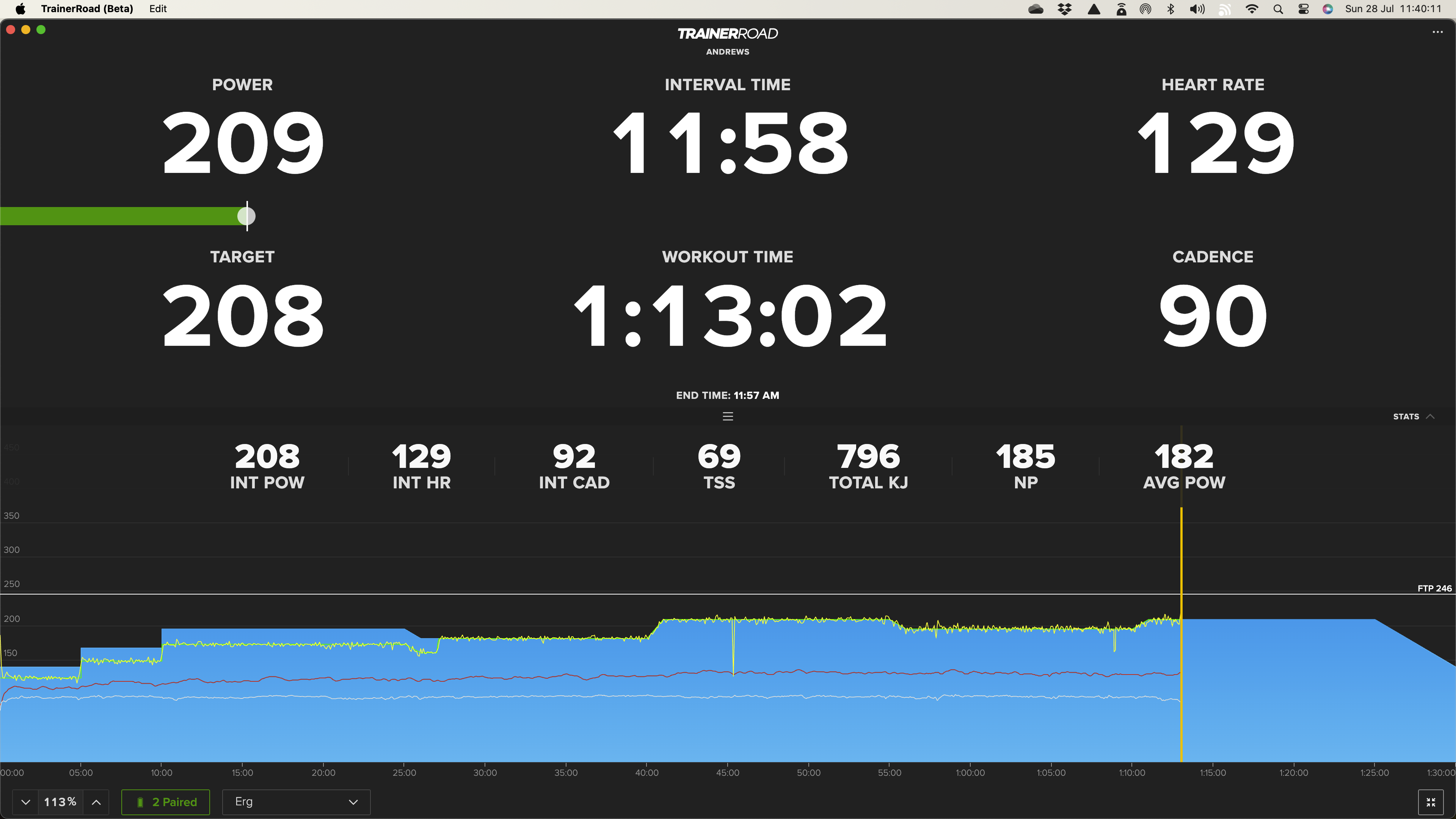The height and width of the screenshot is (819, 1456).
Task: Expand the Erg selector's down arrow
Action: pyautogui.click(x=354, y=802)
